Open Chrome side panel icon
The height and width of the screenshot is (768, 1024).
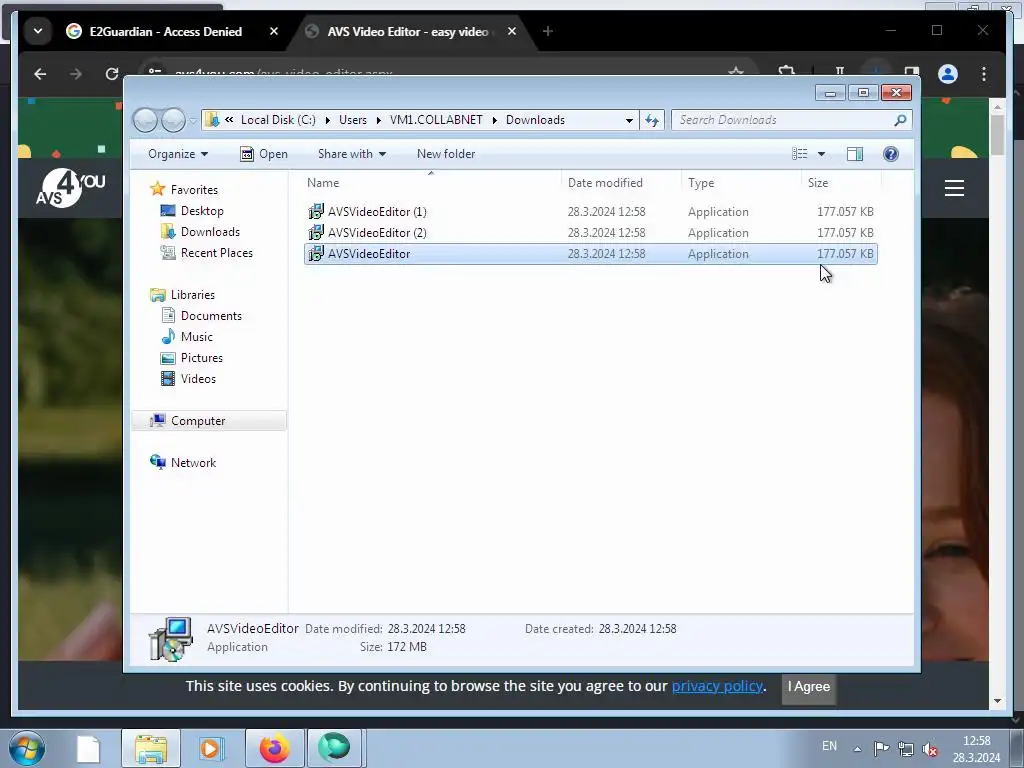coord(912,72)
